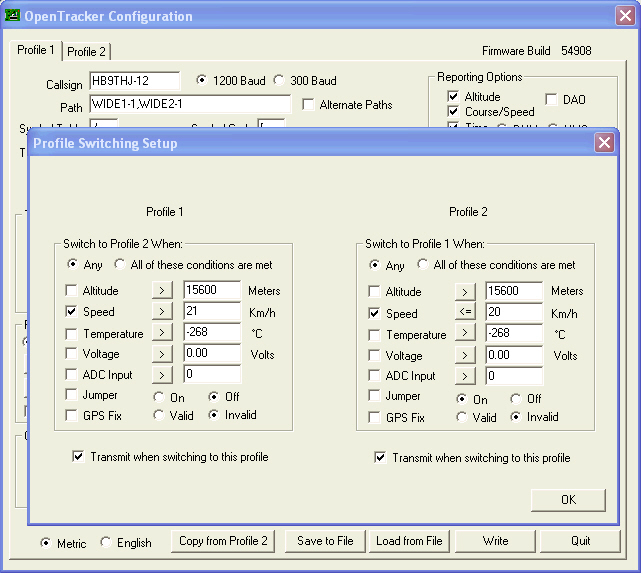This screenshot has height=573, width=641.
Task: Select All conditions met for Profile 2
Action: click(x=496, y=264)
